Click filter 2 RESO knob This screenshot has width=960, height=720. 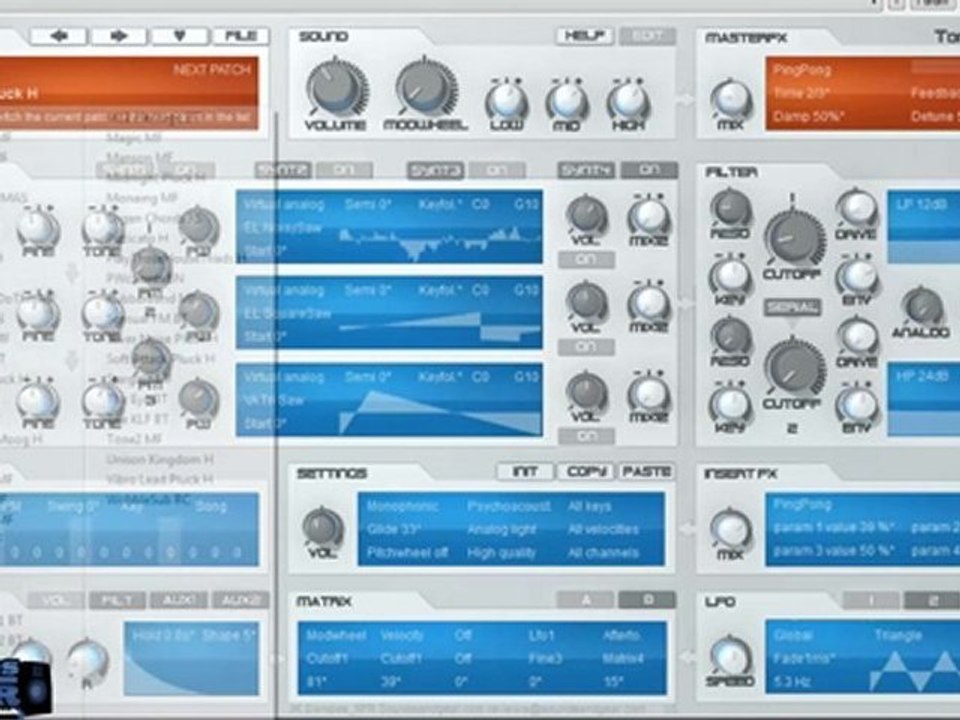(730, 337)
